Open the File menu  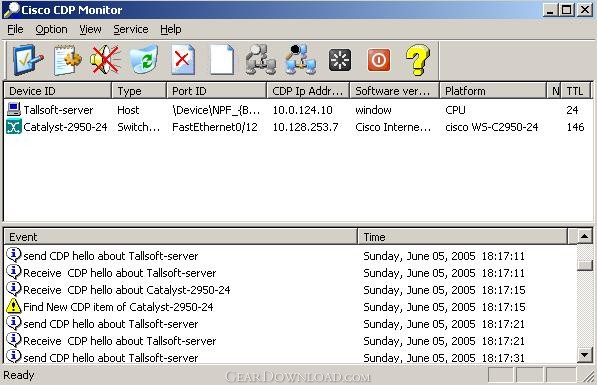tap(15, 29)
